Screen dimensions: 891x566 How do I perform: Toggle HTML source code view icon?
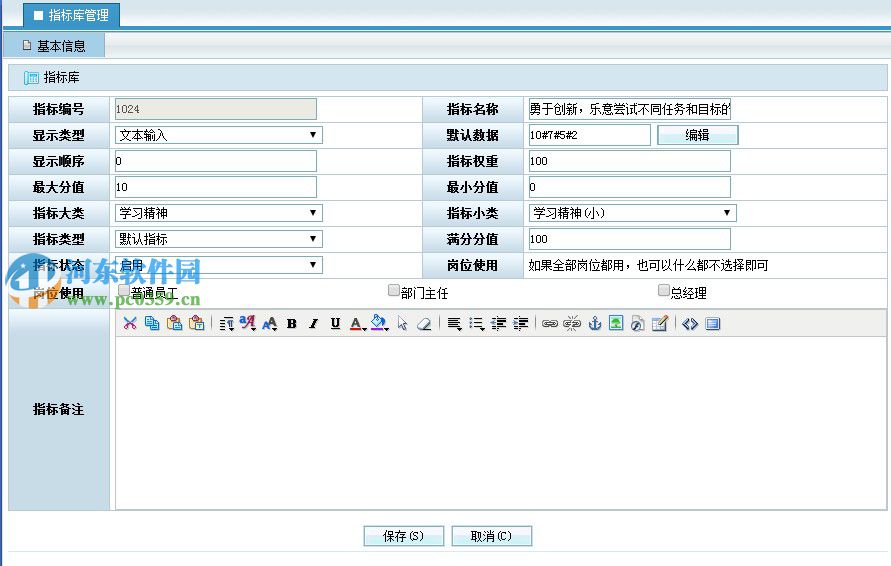pos(690,323)
